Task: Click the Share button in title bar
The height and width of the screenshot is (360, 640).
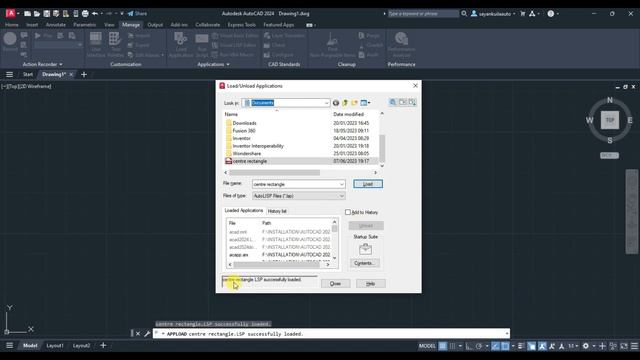Action: pos(137,13)
